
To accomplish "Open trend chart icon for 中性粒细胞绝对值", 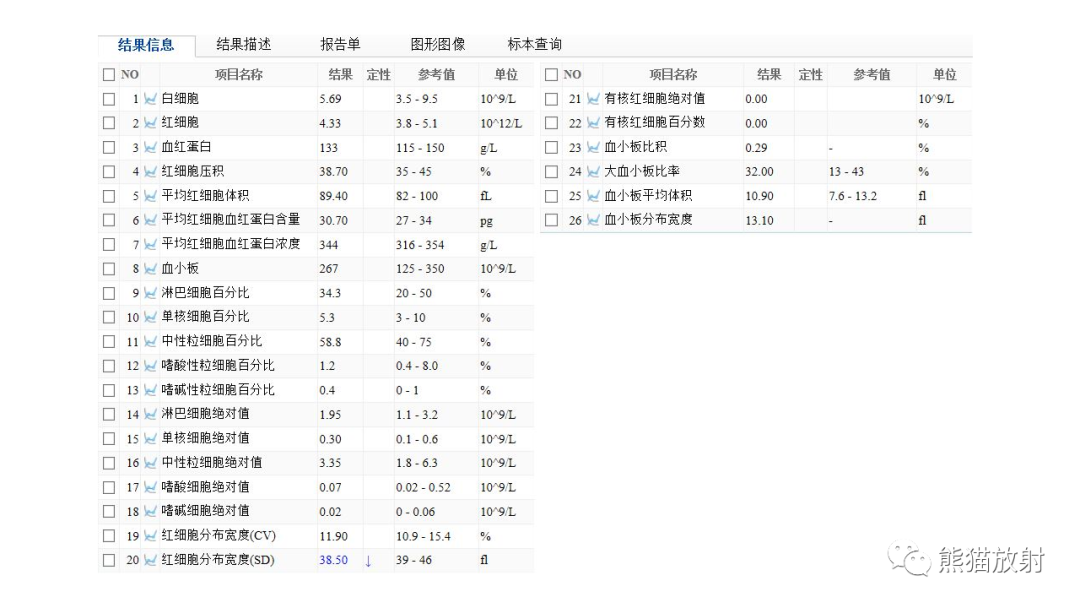I will 150,463.
